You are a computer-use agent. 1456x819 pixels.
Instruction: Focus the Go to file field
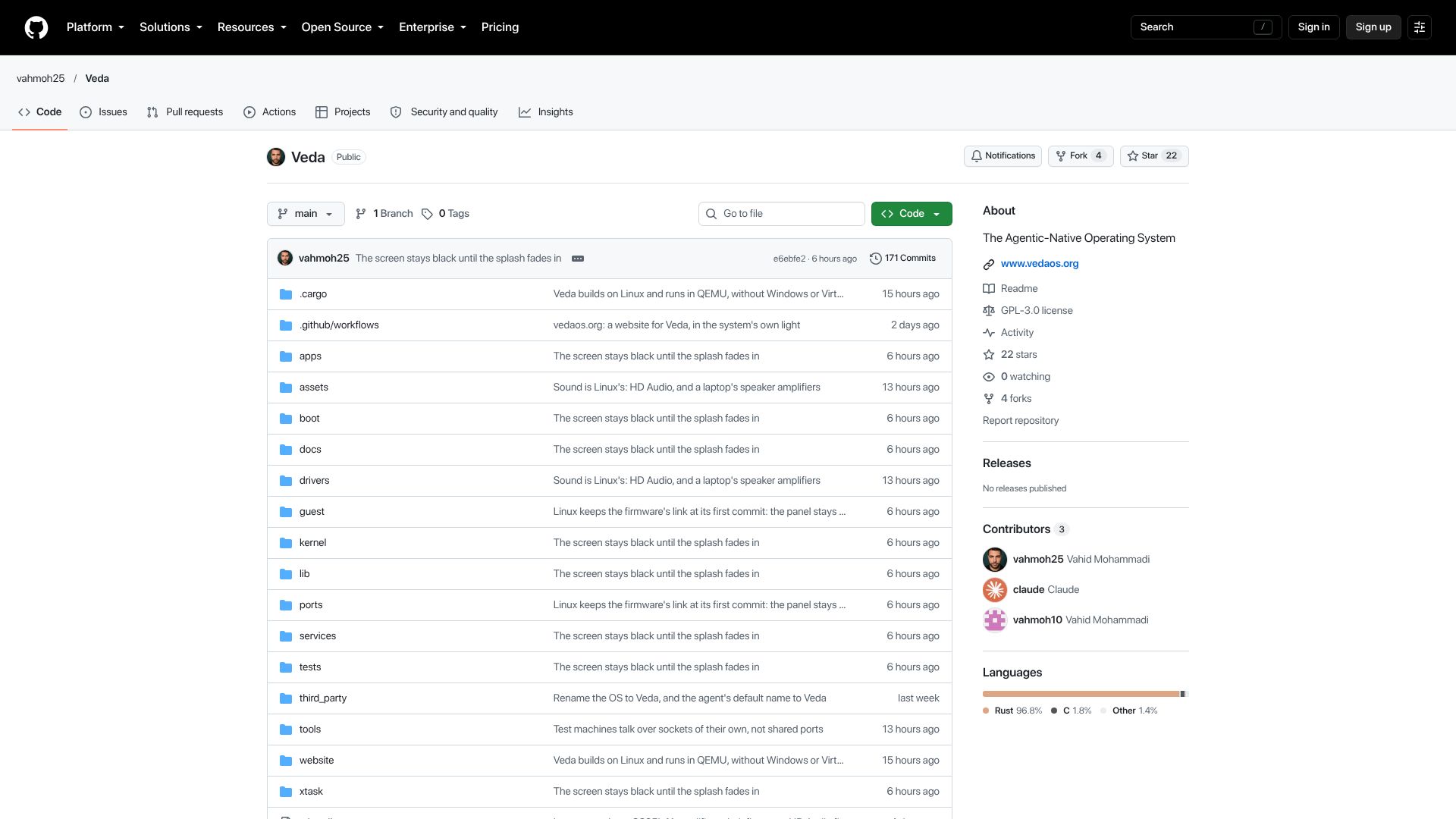[782, 214]
